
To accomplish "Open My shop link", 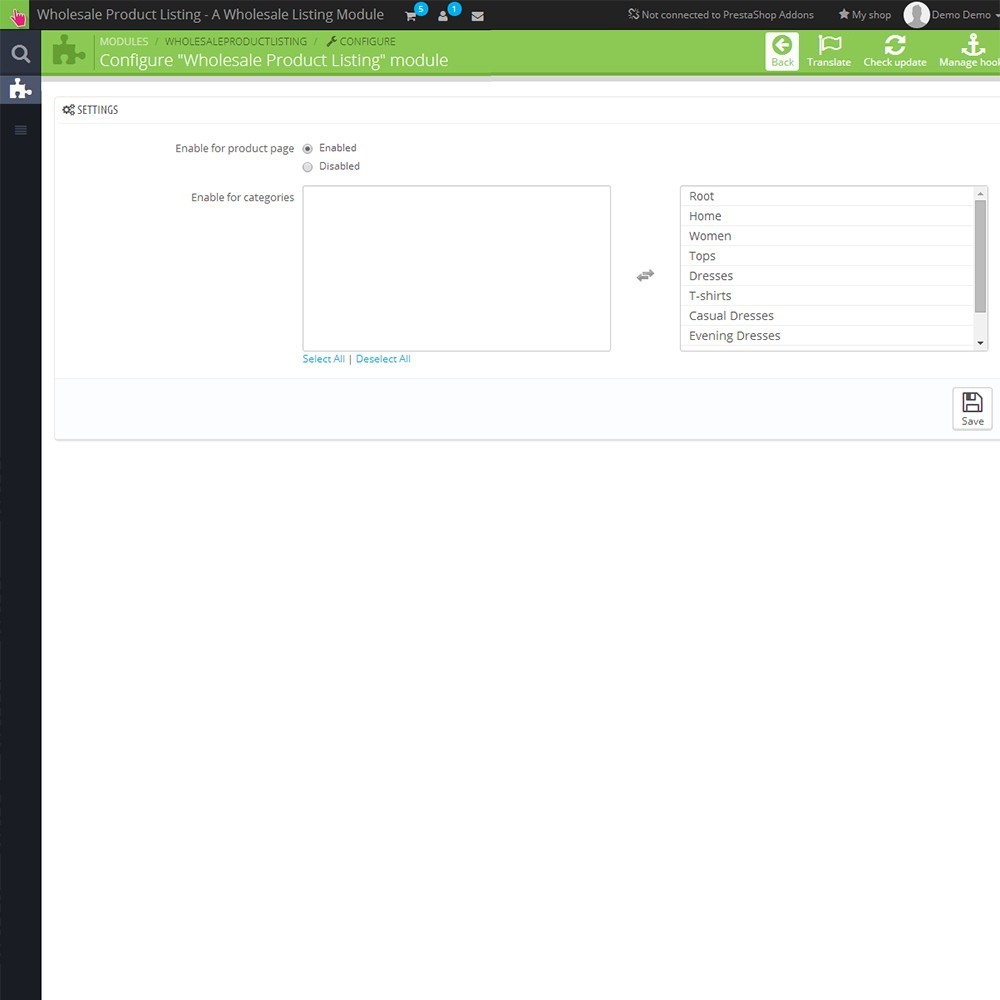I will pos(864,15).
